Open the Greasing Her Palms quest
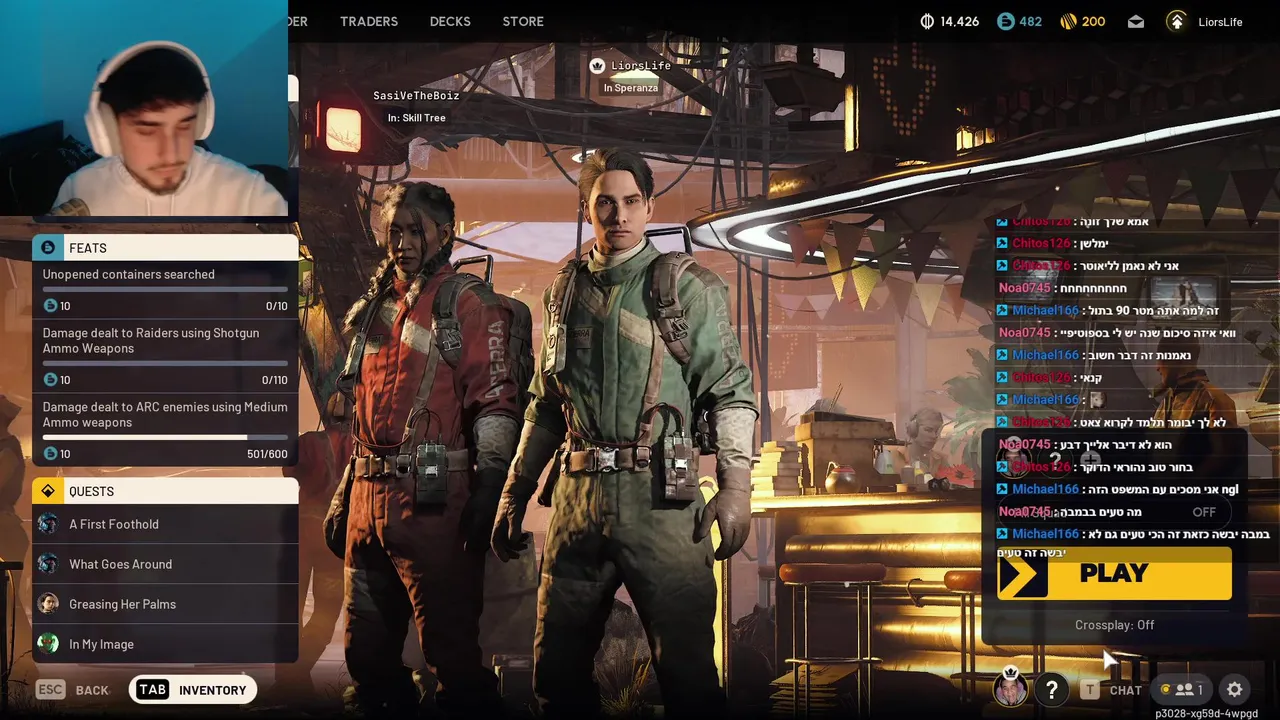Image resolution: width=1280 pixels, height=720 pixels. (x=165, y=604)
